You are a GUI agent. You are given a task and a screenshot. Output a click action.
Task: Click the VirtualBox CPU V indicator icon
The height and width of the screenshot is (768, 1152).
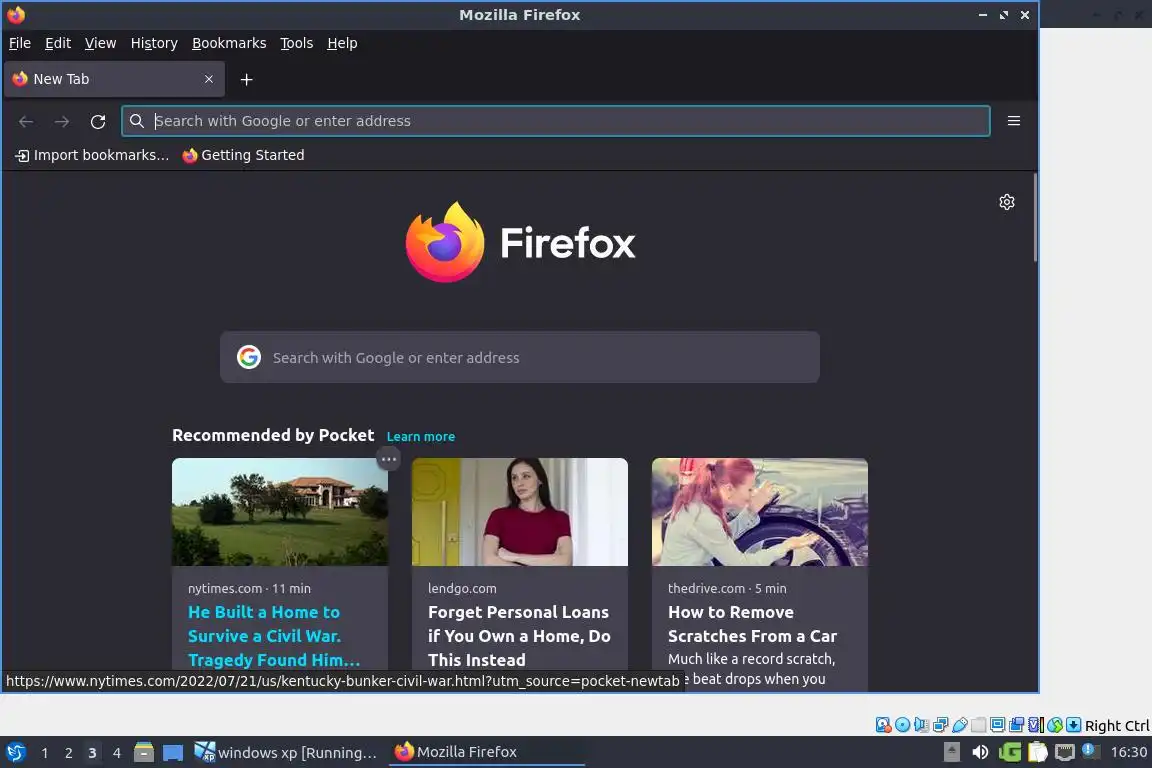(x=1035, y=725)
